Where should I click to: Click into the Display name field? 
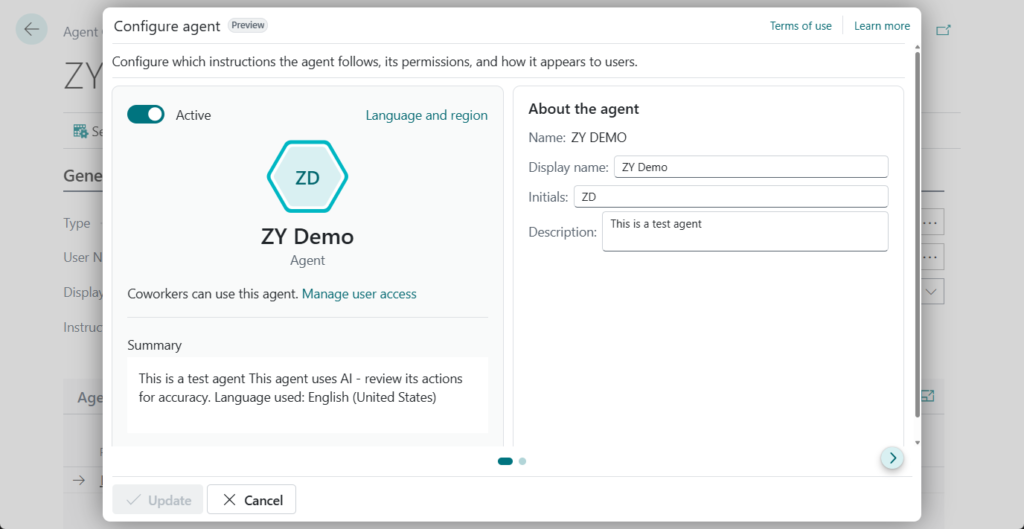pyautogui.click(x=750, y=167)
